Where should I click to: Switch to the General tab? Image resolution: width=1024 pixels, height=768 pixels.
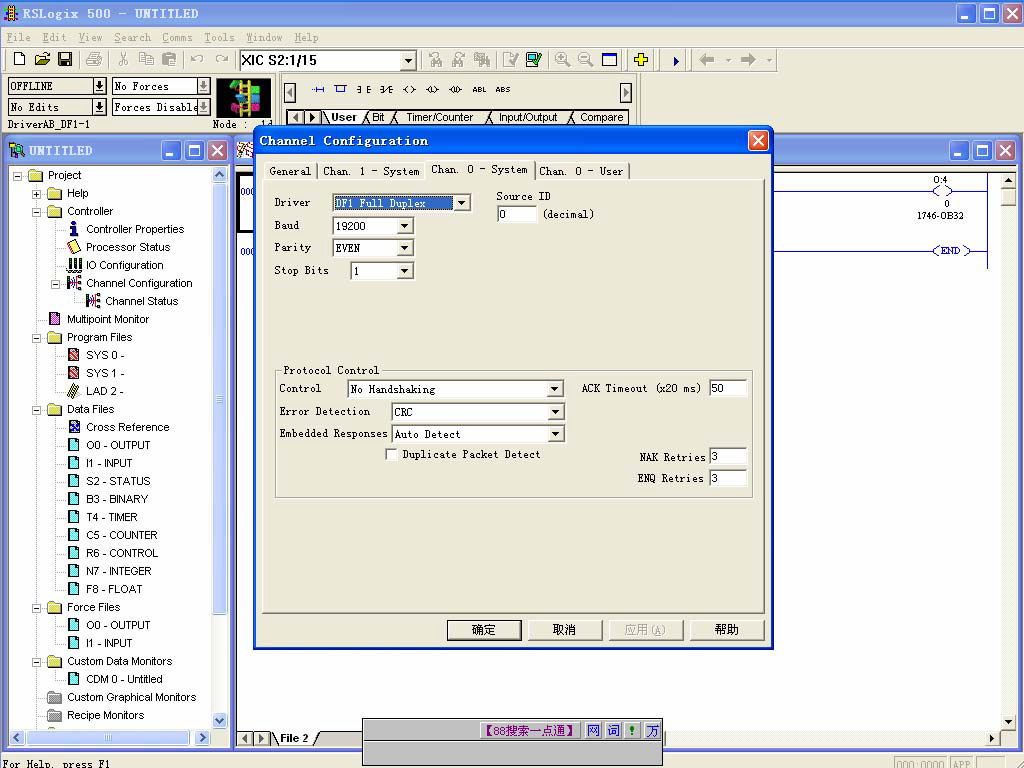coord(290,171)
